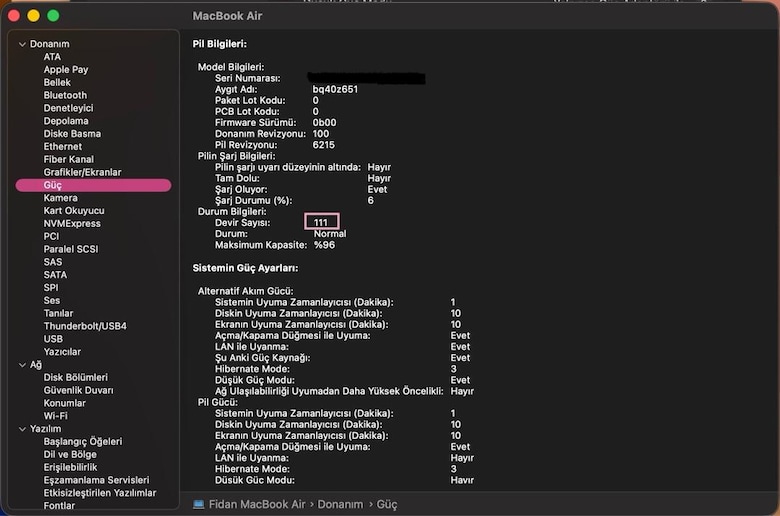Click the Durum value Normal
The width and height of the screenshot is (780, 516).
point(330,234)
